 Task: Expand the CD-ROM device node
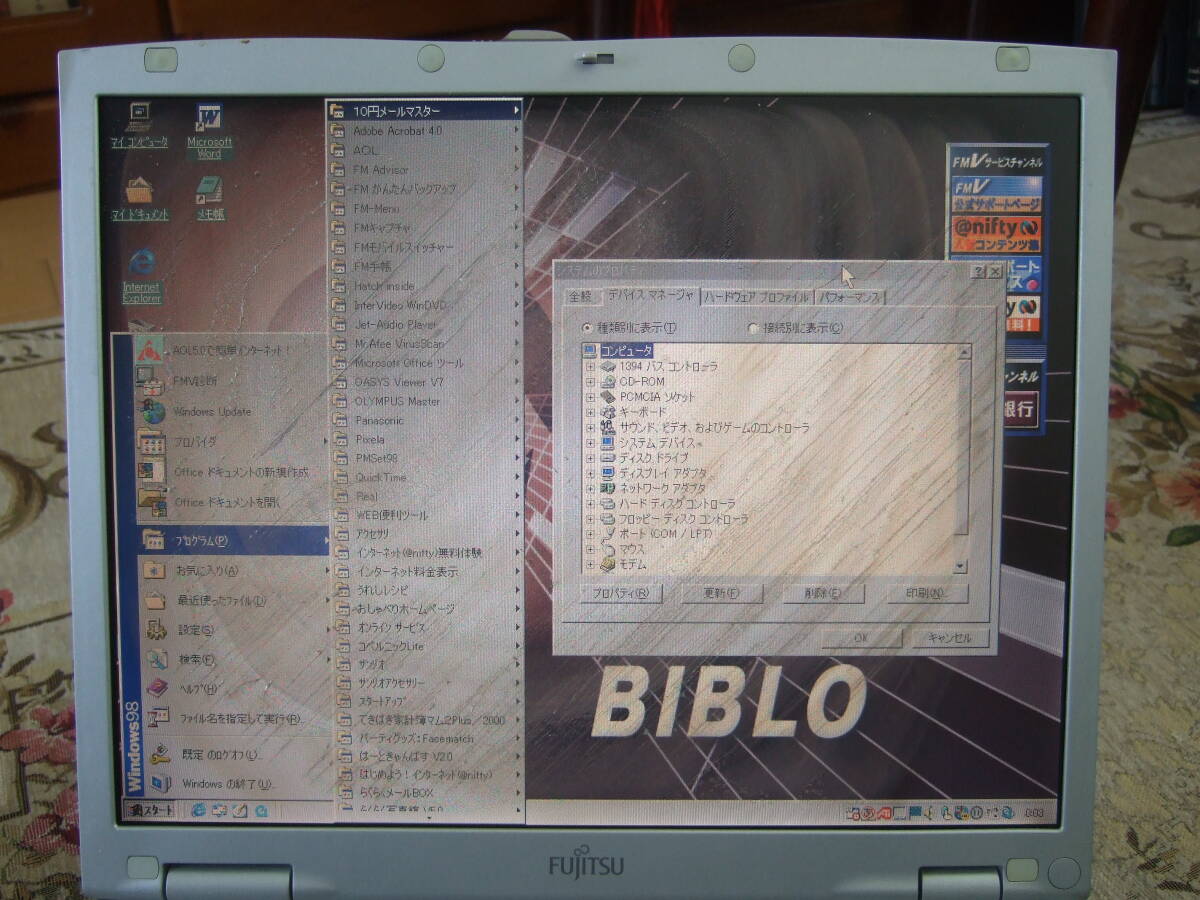coord(590,382)
